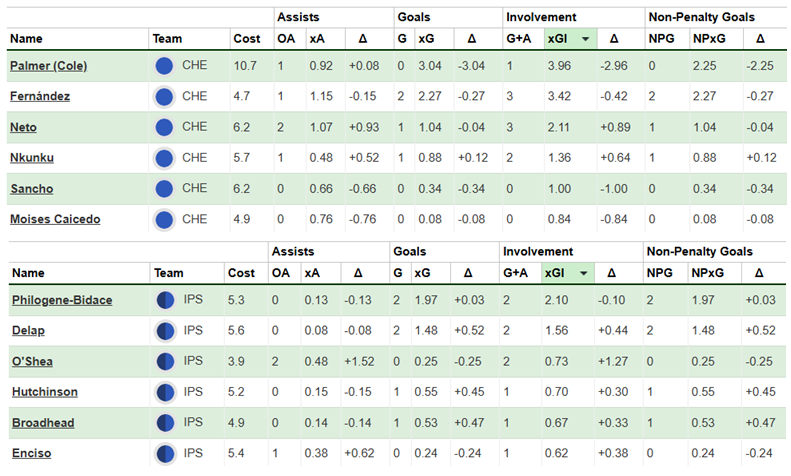Select the Ipswich badge in Delap row
791x476 pixels.
(165, 331)
